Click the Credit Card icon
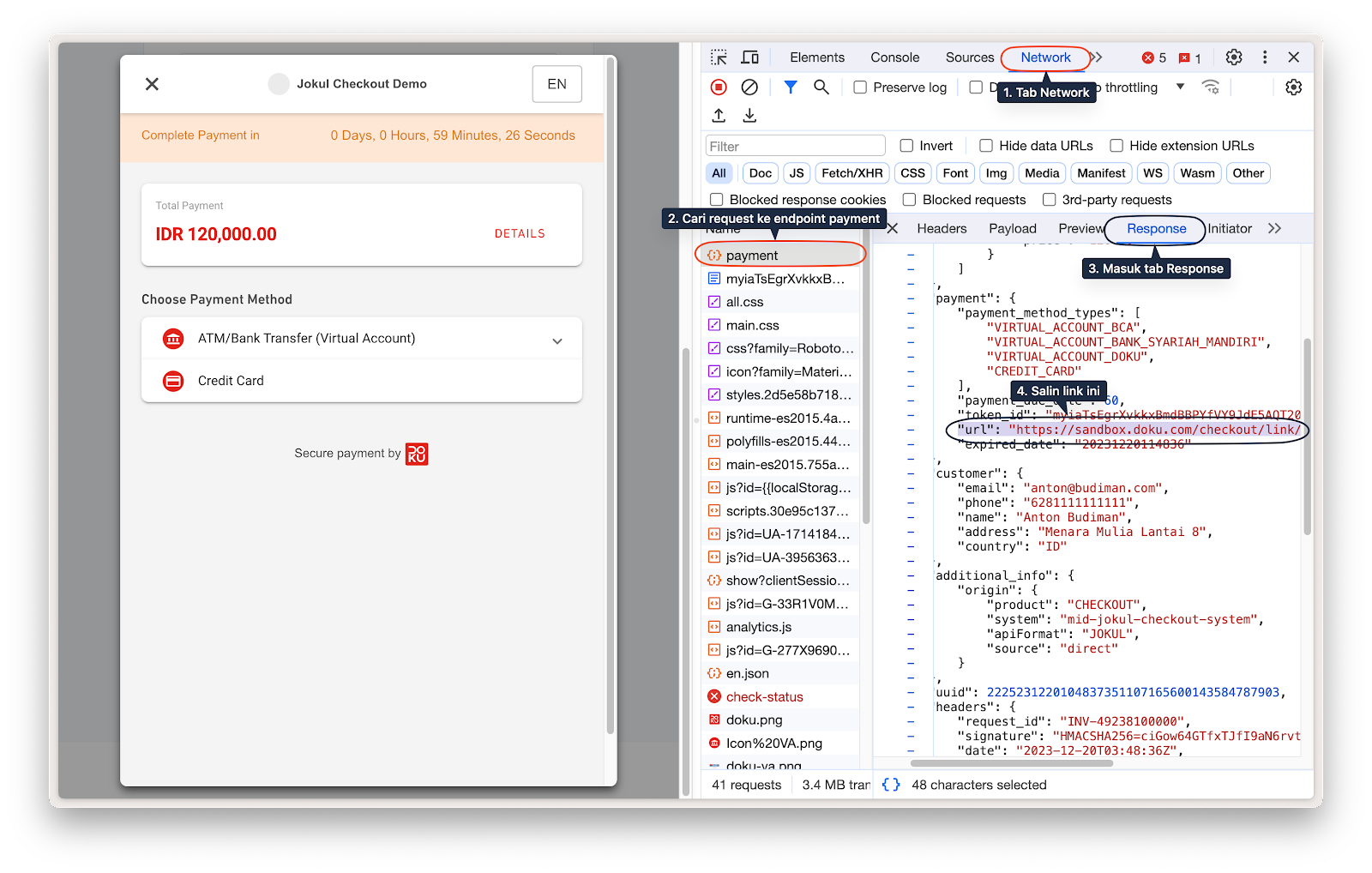Image resolution: width=1372 pixels, height=873 pixels. click(x=173, y=381)
